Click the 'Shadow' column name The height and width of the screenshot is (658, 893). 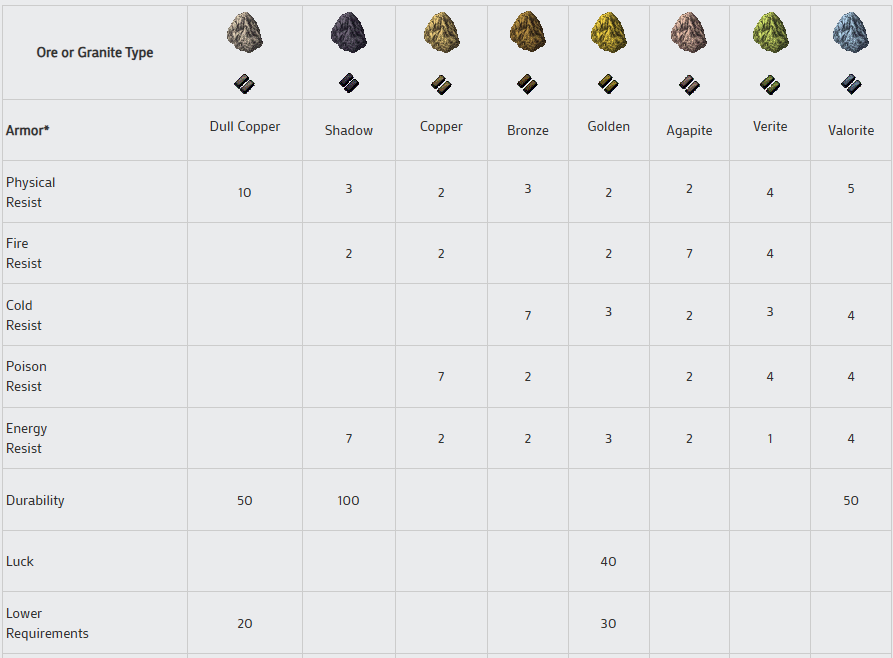pyautogui.click(x=349, y=130)
